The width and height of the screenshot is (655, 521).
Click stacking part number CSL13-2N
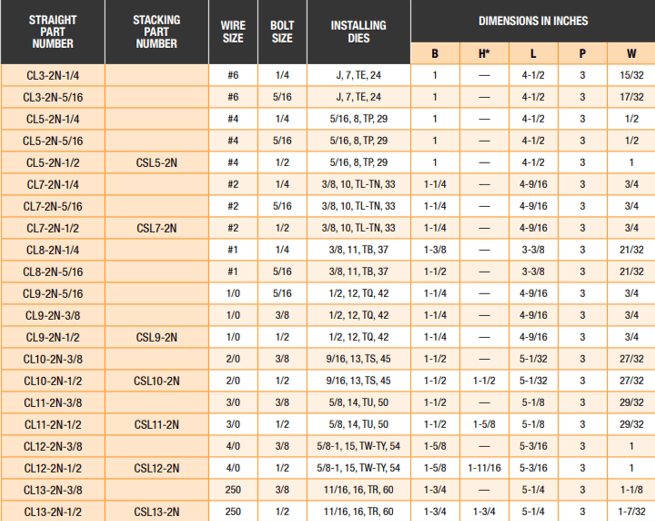(x=156, y=511)
